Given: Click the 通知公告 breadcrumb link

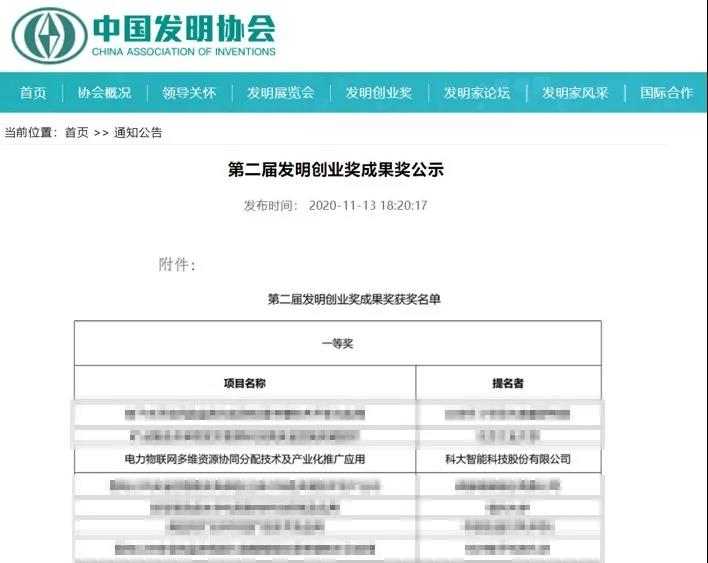Looking at the screenshot, I should [138, 132].
